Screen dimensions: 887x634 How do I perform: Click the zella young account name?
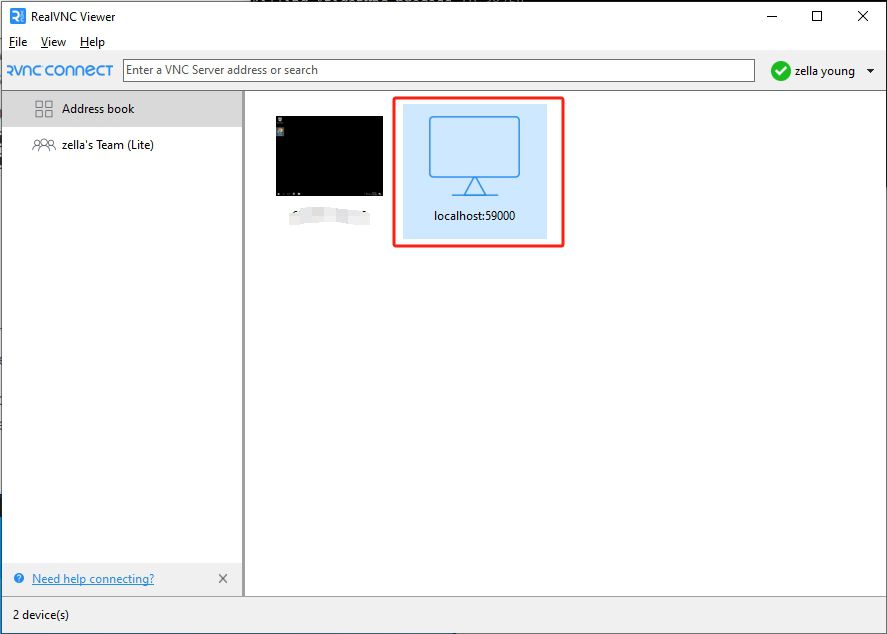coord(824,71)
